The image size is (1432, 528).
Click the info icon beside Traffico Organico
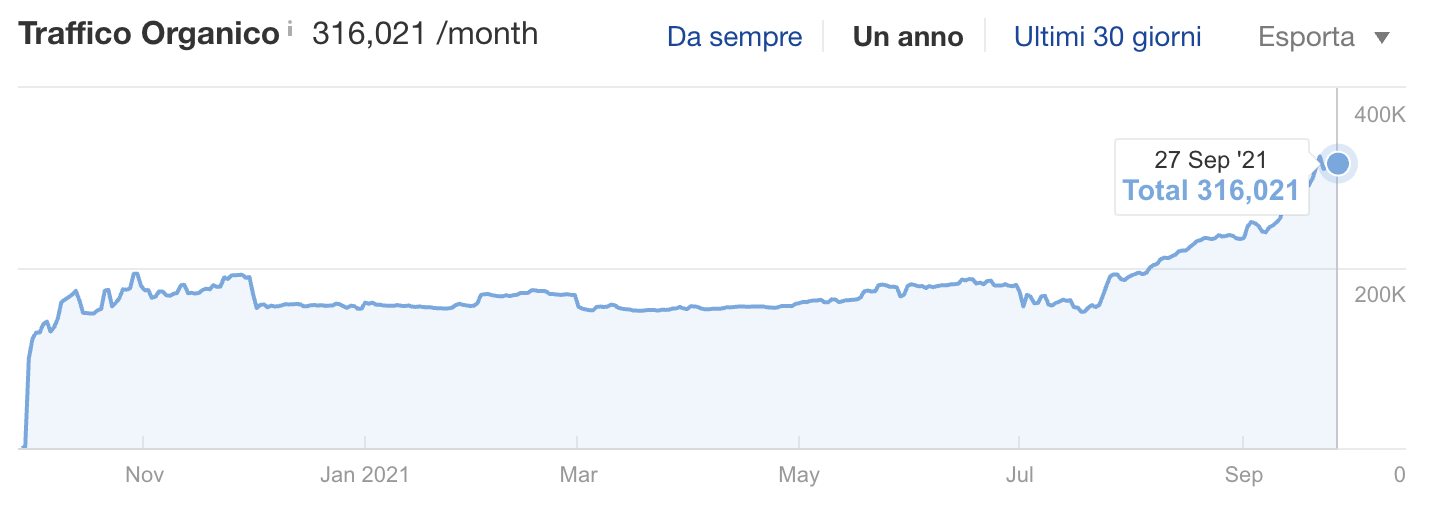pos(290,29)
